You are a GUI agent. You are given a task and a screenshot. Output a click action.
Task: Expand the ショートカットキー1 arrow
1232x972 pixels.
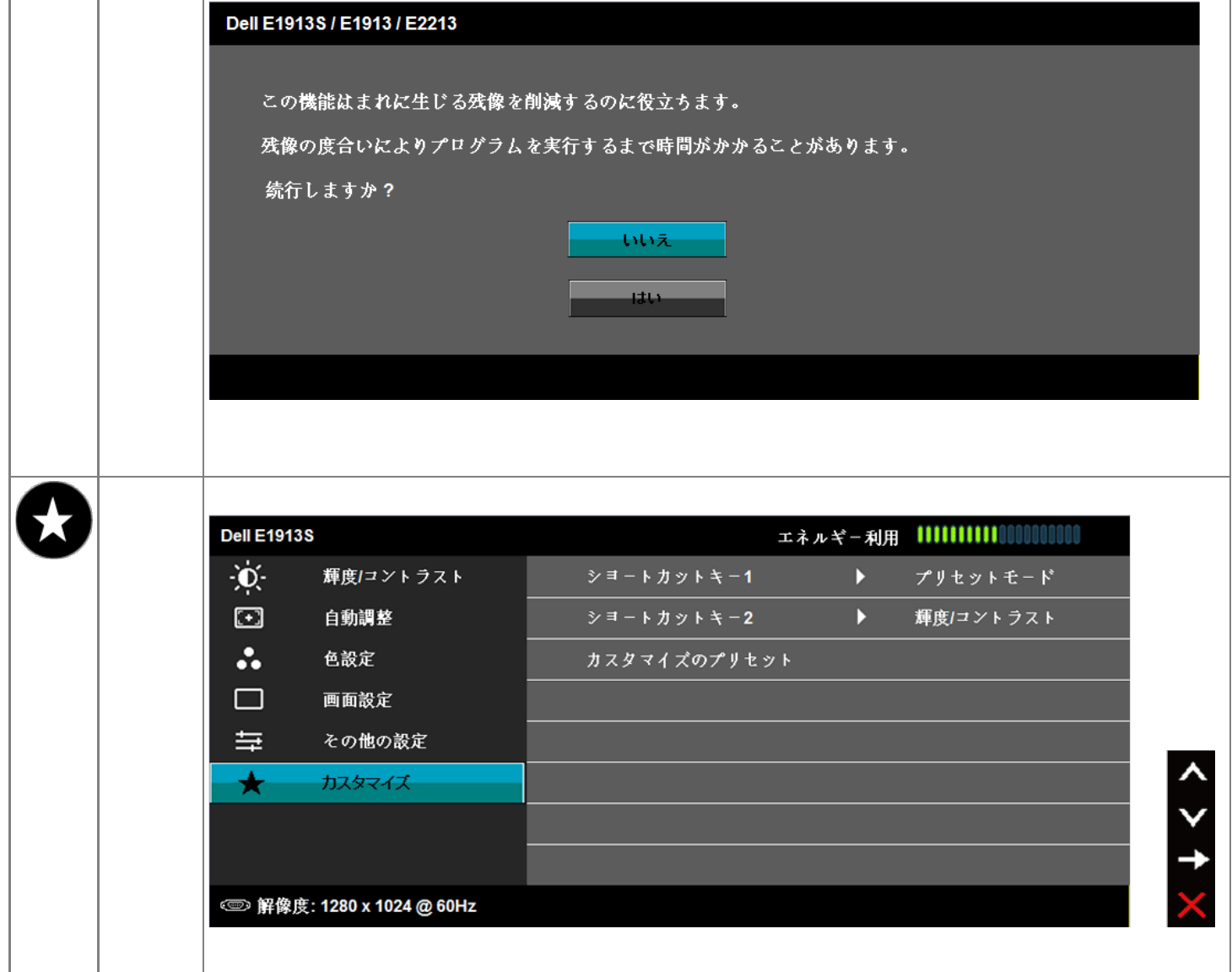click(x=860, y=577)
